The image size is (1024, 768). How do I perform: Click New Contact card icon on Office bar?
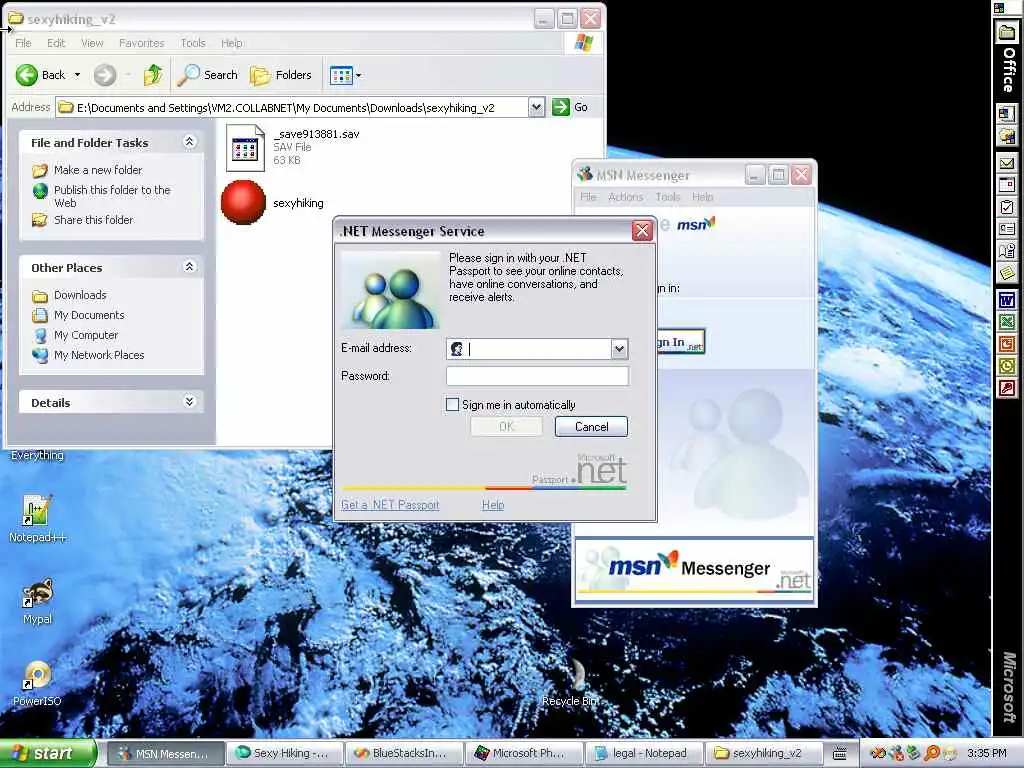click(x=1007, y=229)
